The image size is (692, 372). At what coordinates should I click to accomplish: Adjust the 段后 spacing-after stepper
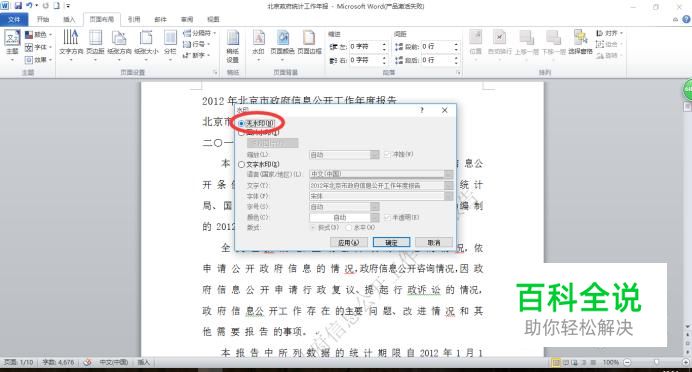pyautogui.click(x=456, y=60)
